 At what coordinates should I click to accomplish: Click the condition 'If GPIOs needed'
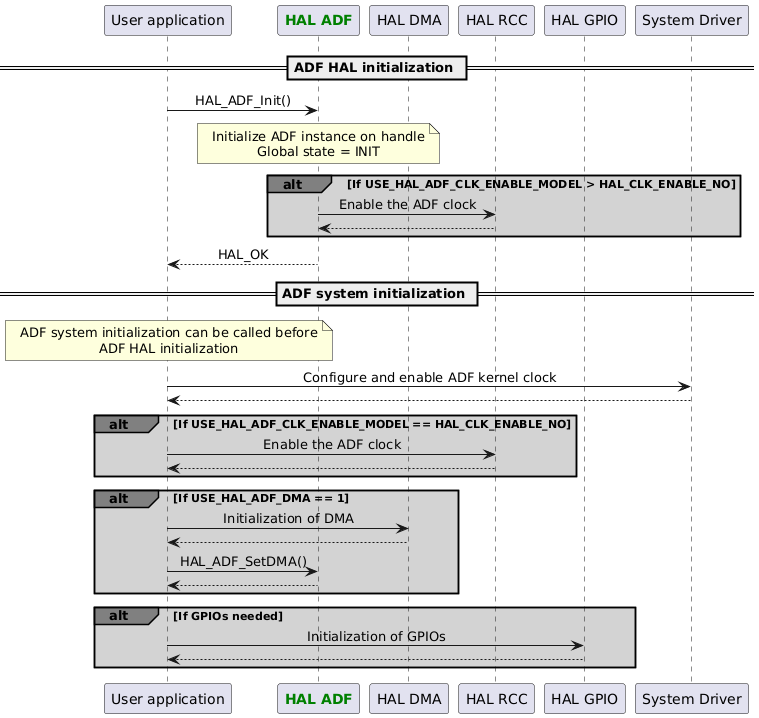pos(228,616)
